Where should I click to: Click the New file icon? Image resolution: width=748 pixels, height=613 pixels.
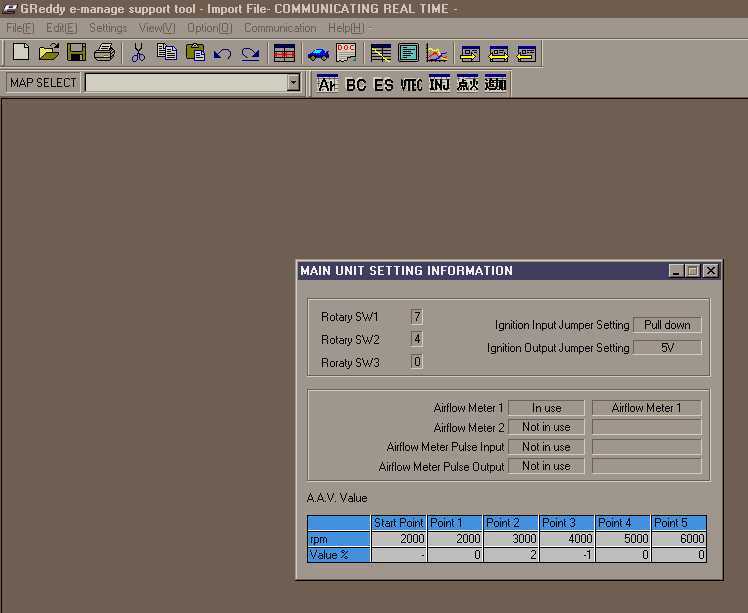coord(21,52)
